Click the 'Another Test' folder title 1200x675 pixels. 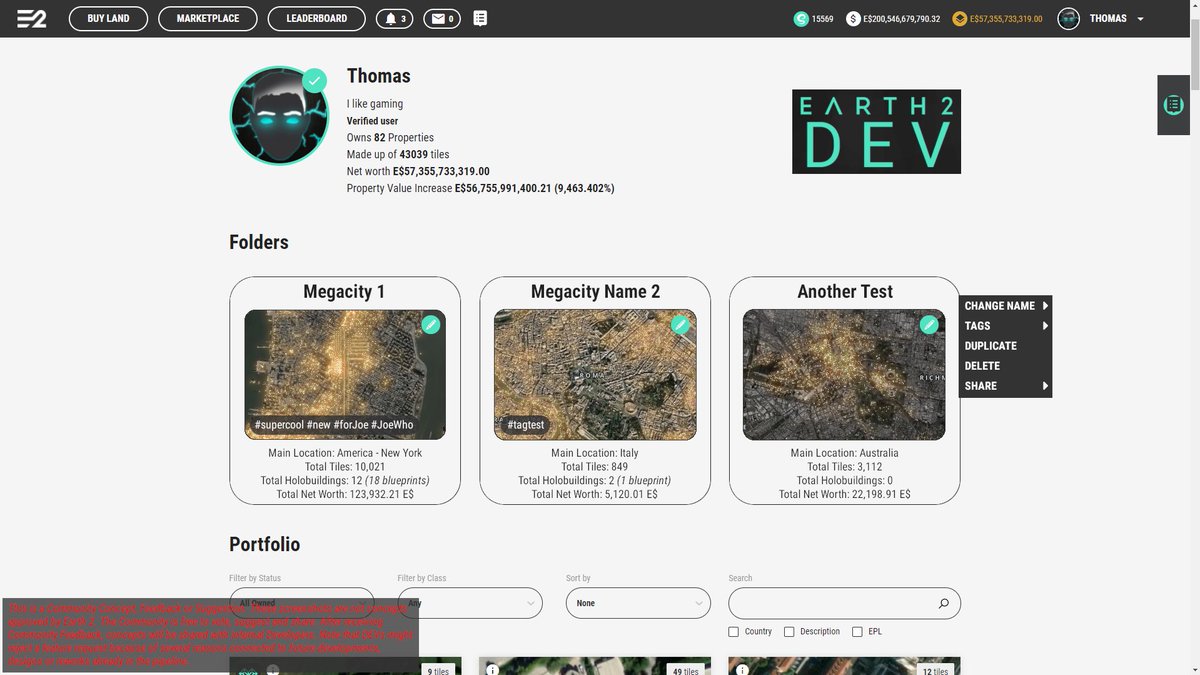845,292
